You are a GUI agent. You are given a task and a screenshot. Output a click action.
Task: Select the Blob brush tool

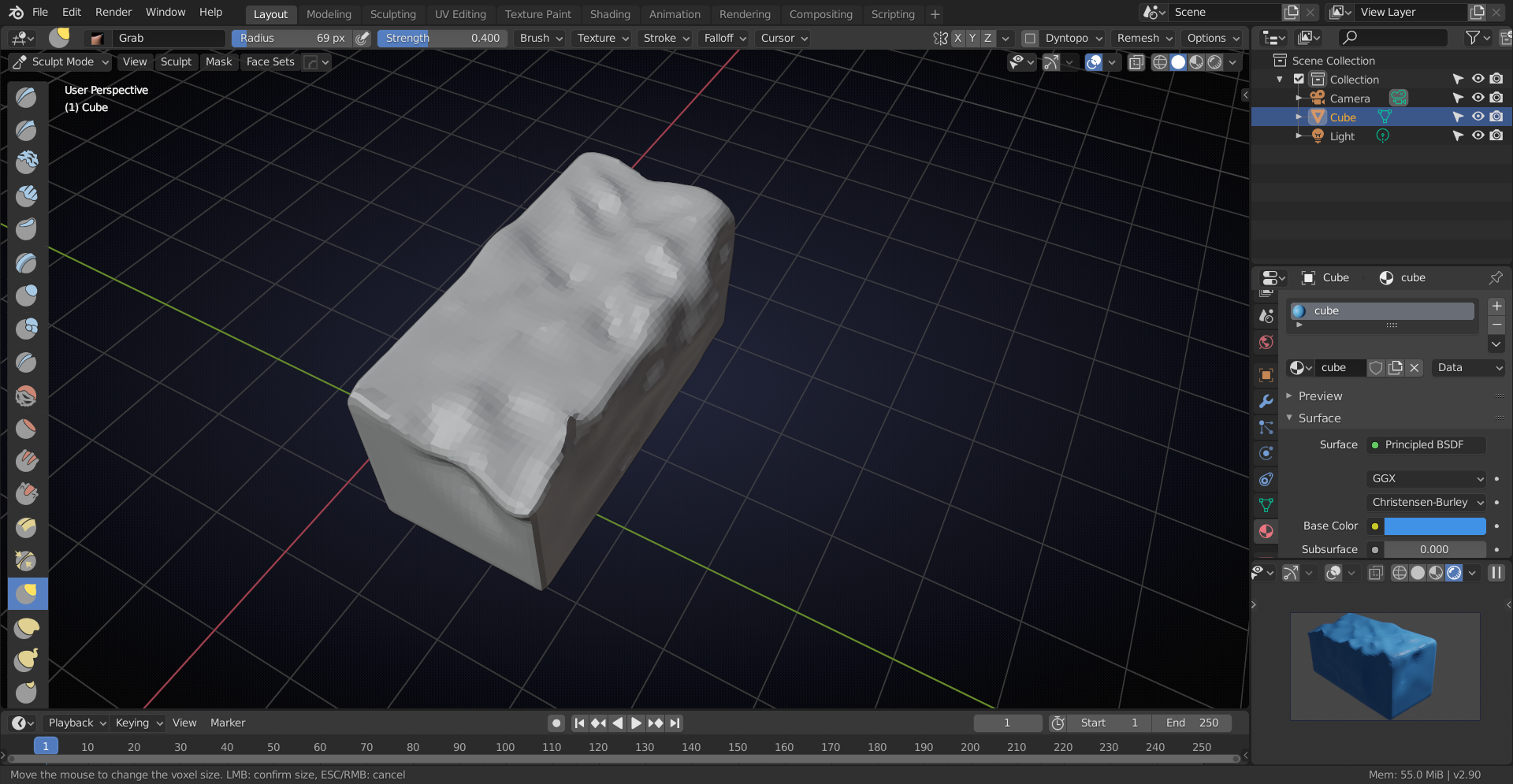(27, 328)
